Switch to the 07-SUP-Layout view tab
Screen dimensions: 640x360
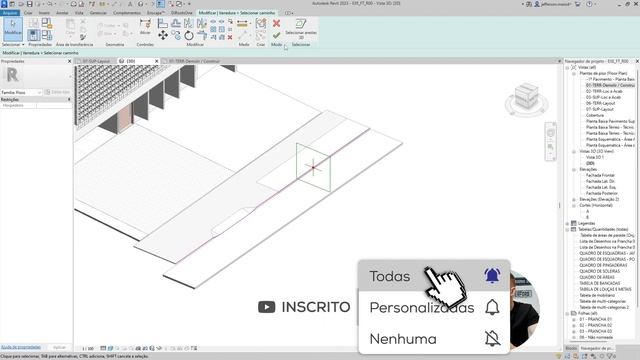tap(96, 61)
